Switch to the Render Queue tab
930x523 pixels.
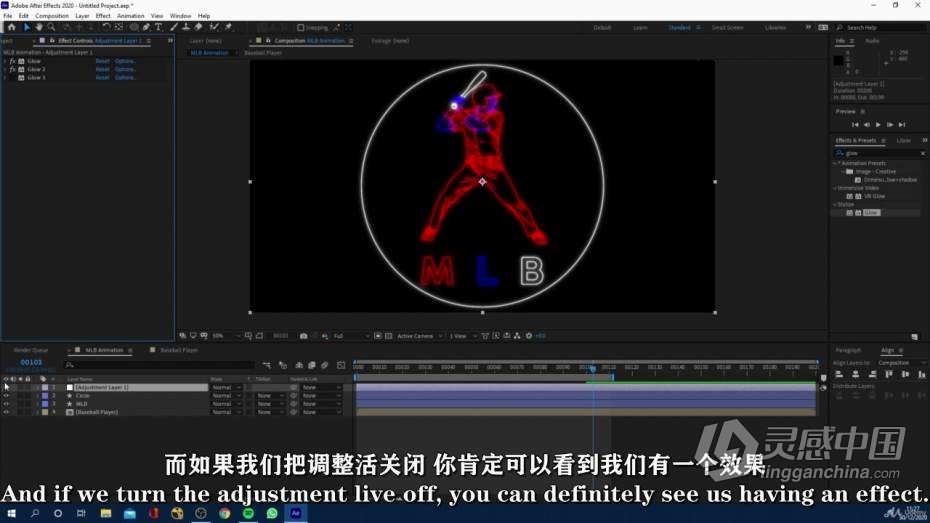coord(31,350)
